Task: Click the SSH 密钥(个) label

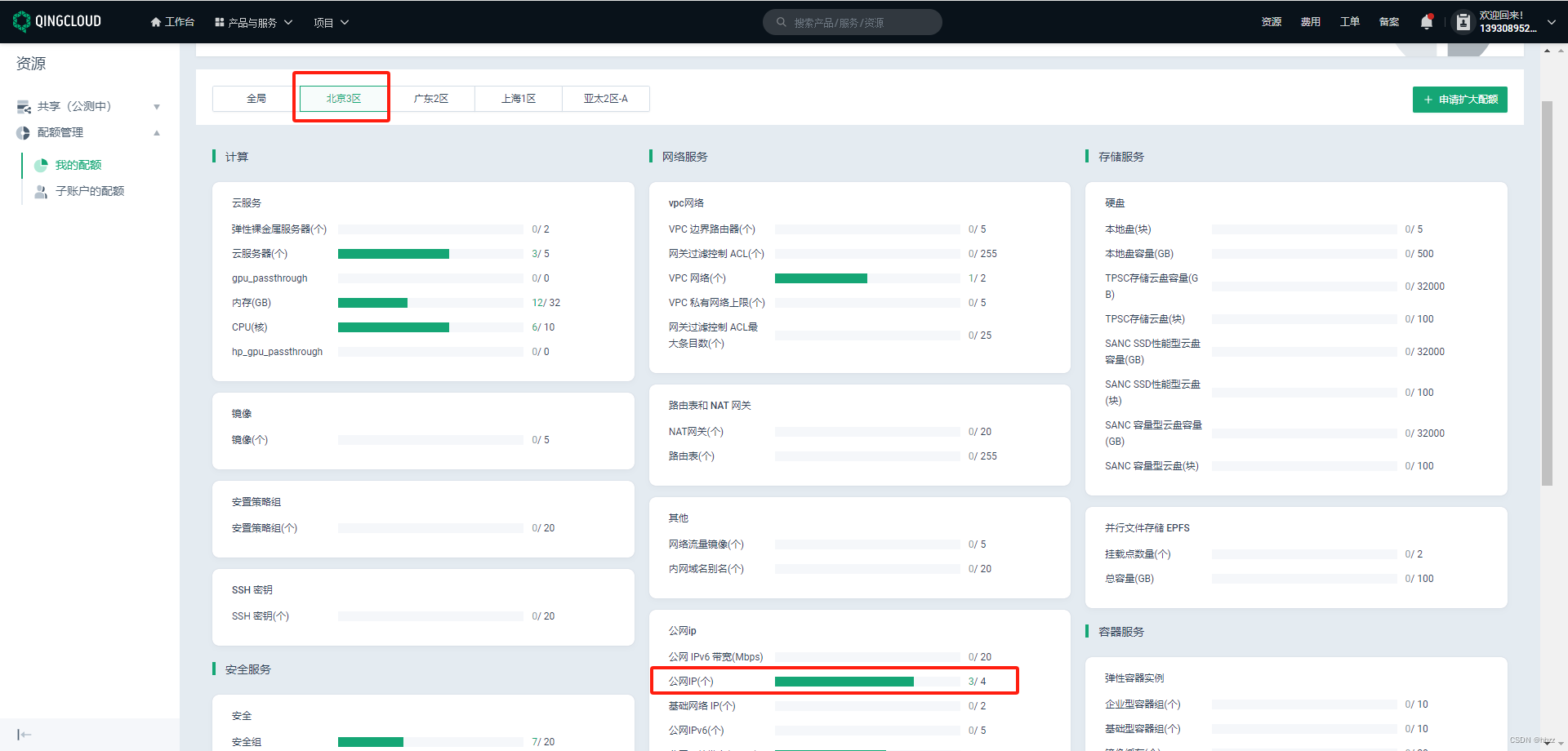Action: [261, 616]
